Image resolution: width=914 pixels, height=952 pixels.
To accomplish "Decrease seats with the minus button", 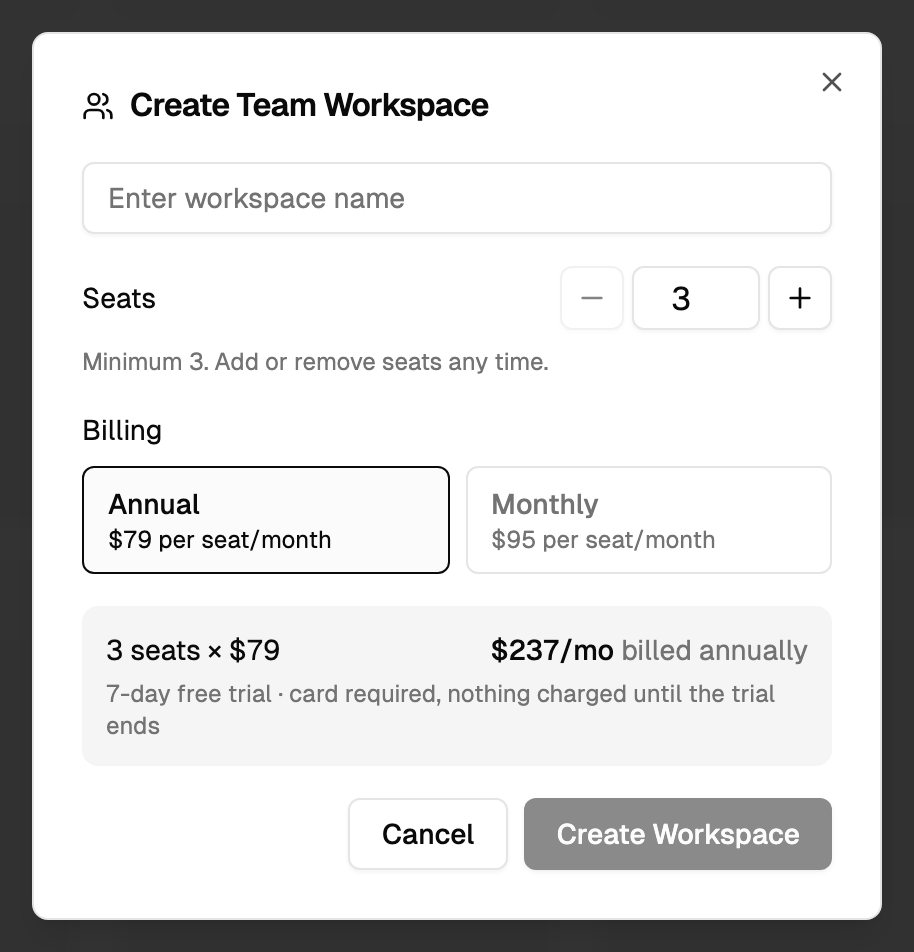I will click(x=592, y=298).
